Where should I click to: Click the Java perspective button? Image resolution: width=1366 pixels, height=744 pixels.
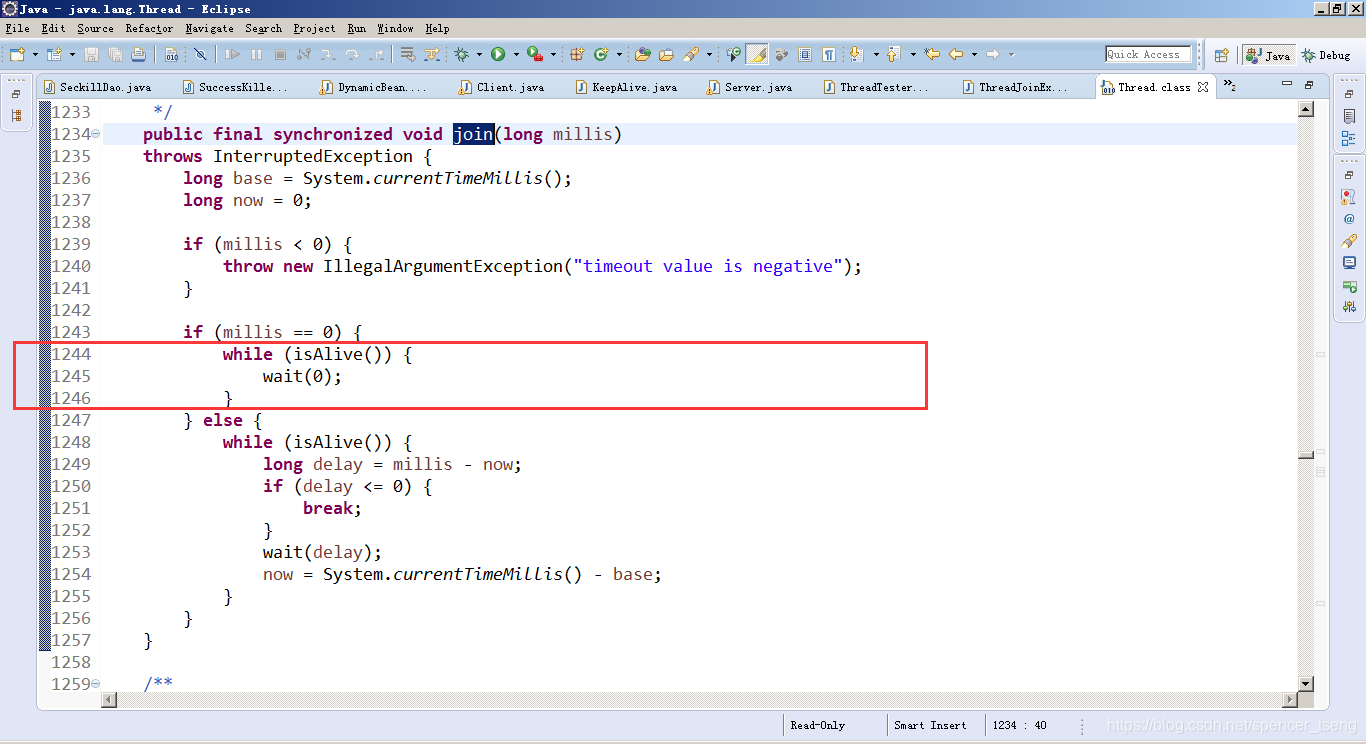coord(1268,54)
